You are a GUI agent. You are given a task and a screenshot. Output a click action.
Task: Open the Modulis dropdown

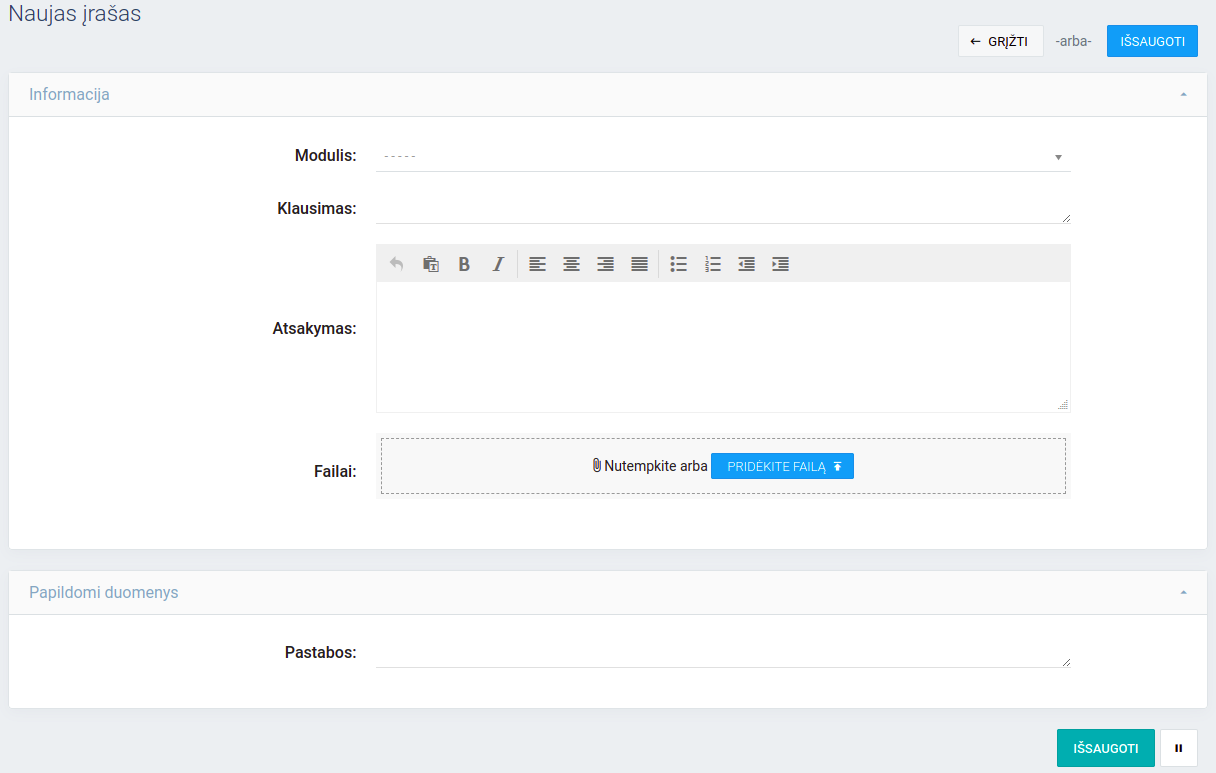tap(722, 156)
